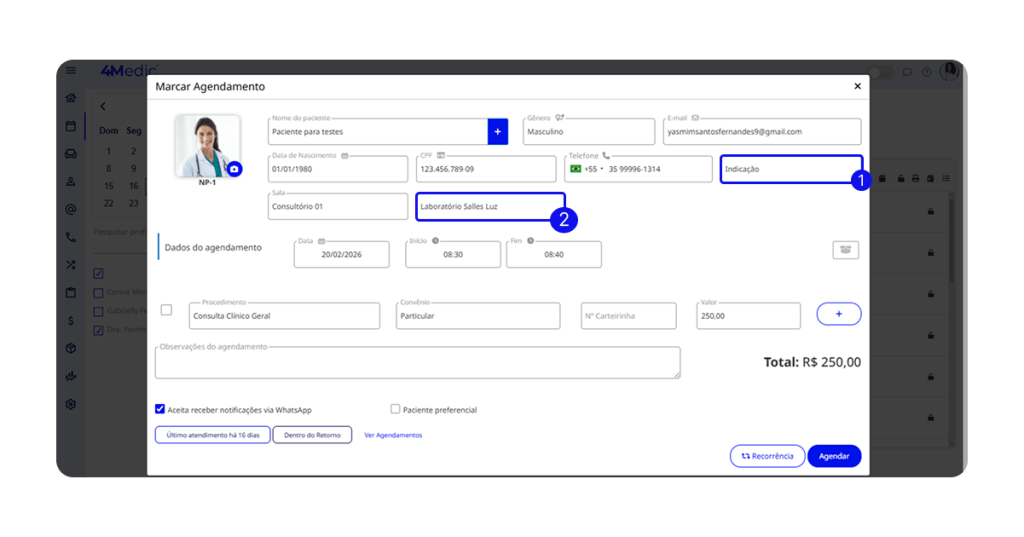1024x537 pixels.
Task: Expand the Sala dropdown with Consultório 01
Action: pos(337,207)
